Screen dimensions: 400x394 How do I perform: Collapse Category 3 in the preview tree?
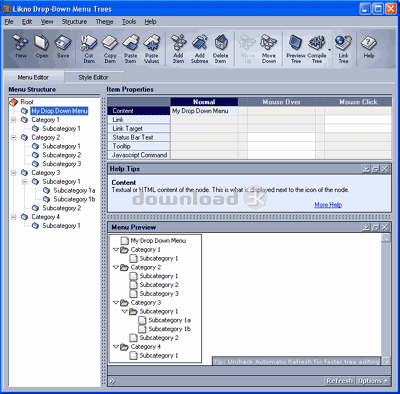point(116,303)
